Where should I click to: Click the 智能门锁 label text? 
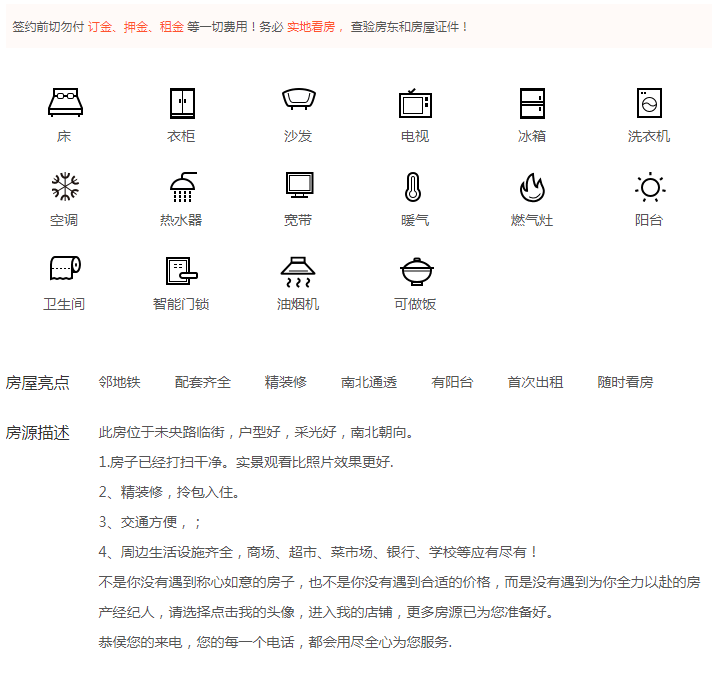tap(181, 304)
